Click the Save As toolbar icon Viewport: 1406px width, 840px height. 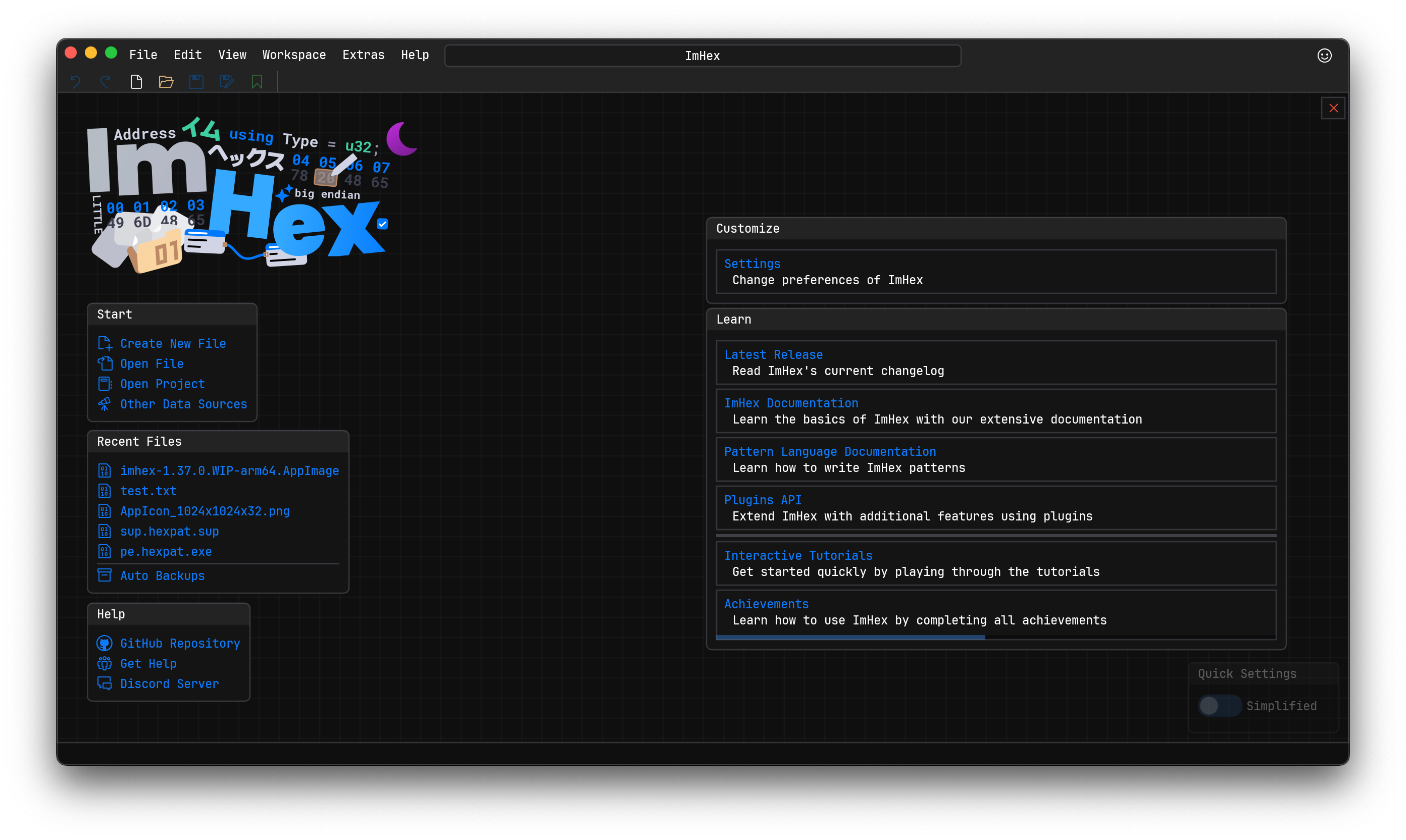[226, 81]
